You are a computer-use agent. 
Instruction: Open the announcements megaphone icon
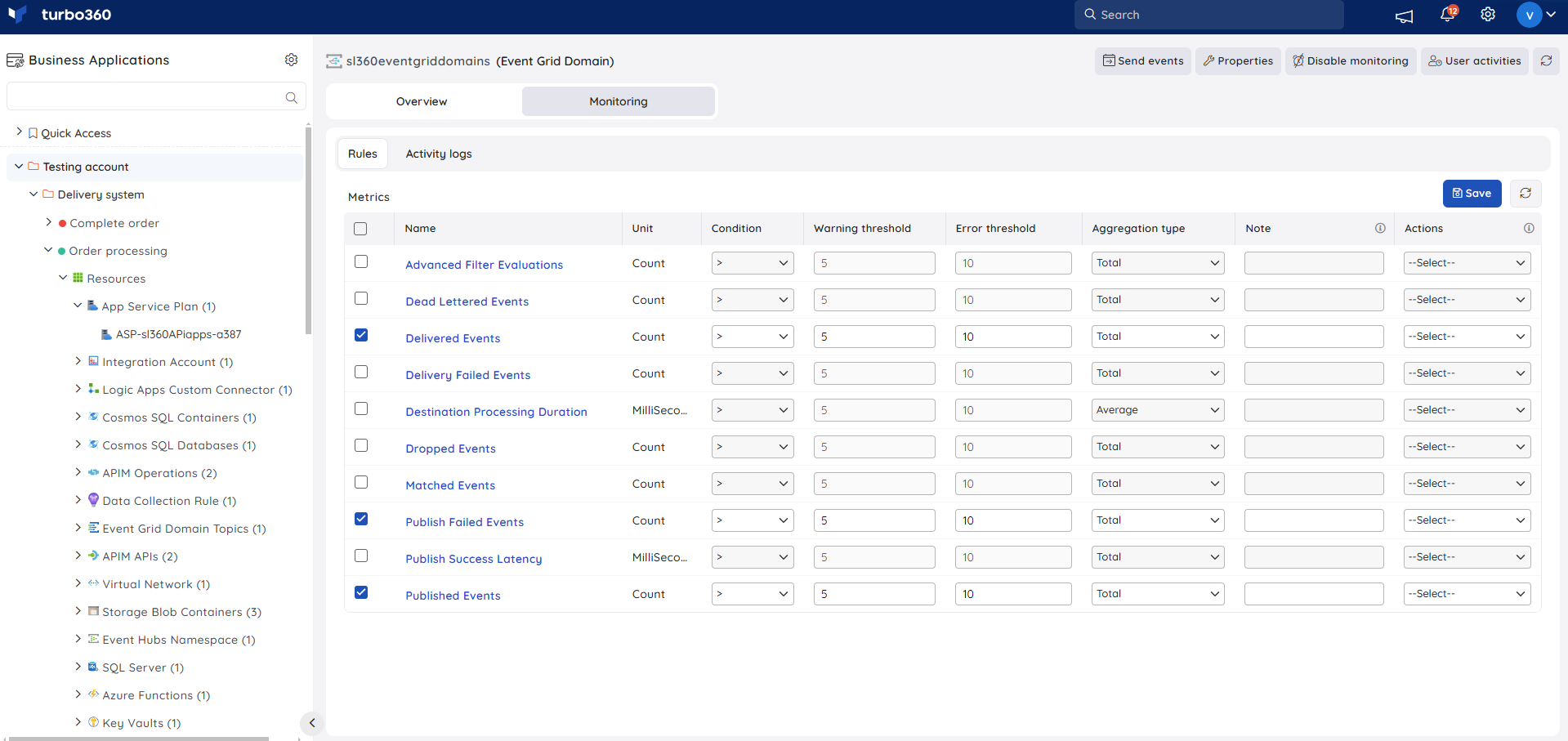point(1404,16)
